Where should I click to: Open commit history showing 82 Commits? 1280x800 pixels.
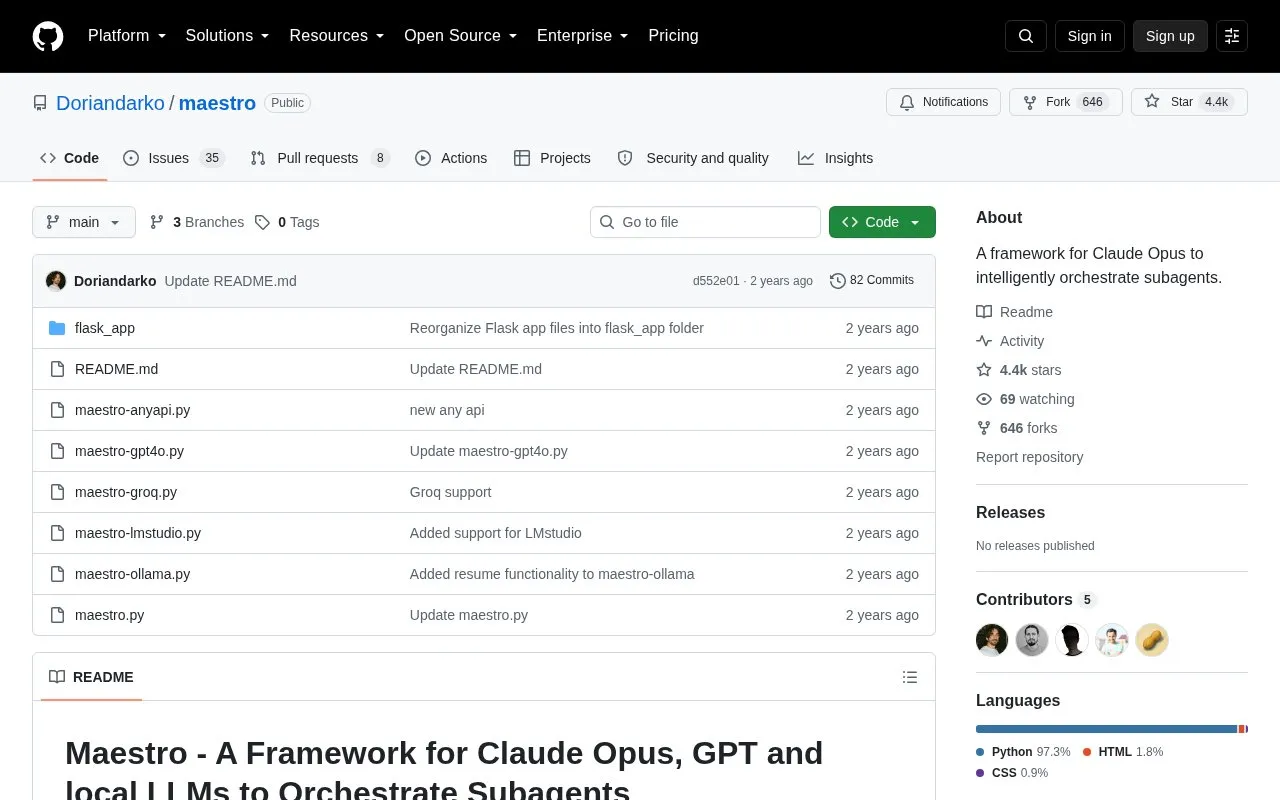pos(872,281)
